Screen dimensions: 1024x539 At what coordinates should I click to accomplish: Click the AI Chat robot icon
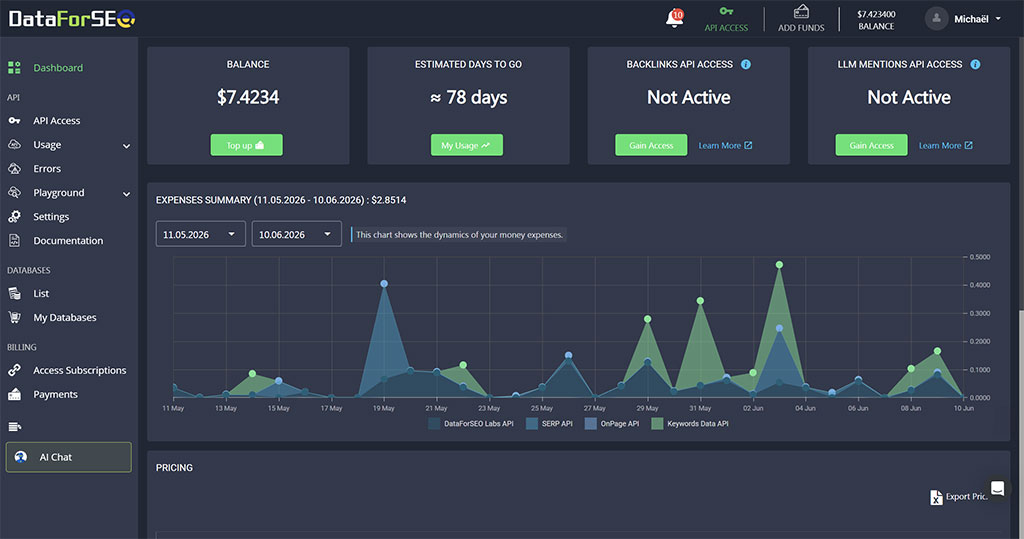pos(21,457)
